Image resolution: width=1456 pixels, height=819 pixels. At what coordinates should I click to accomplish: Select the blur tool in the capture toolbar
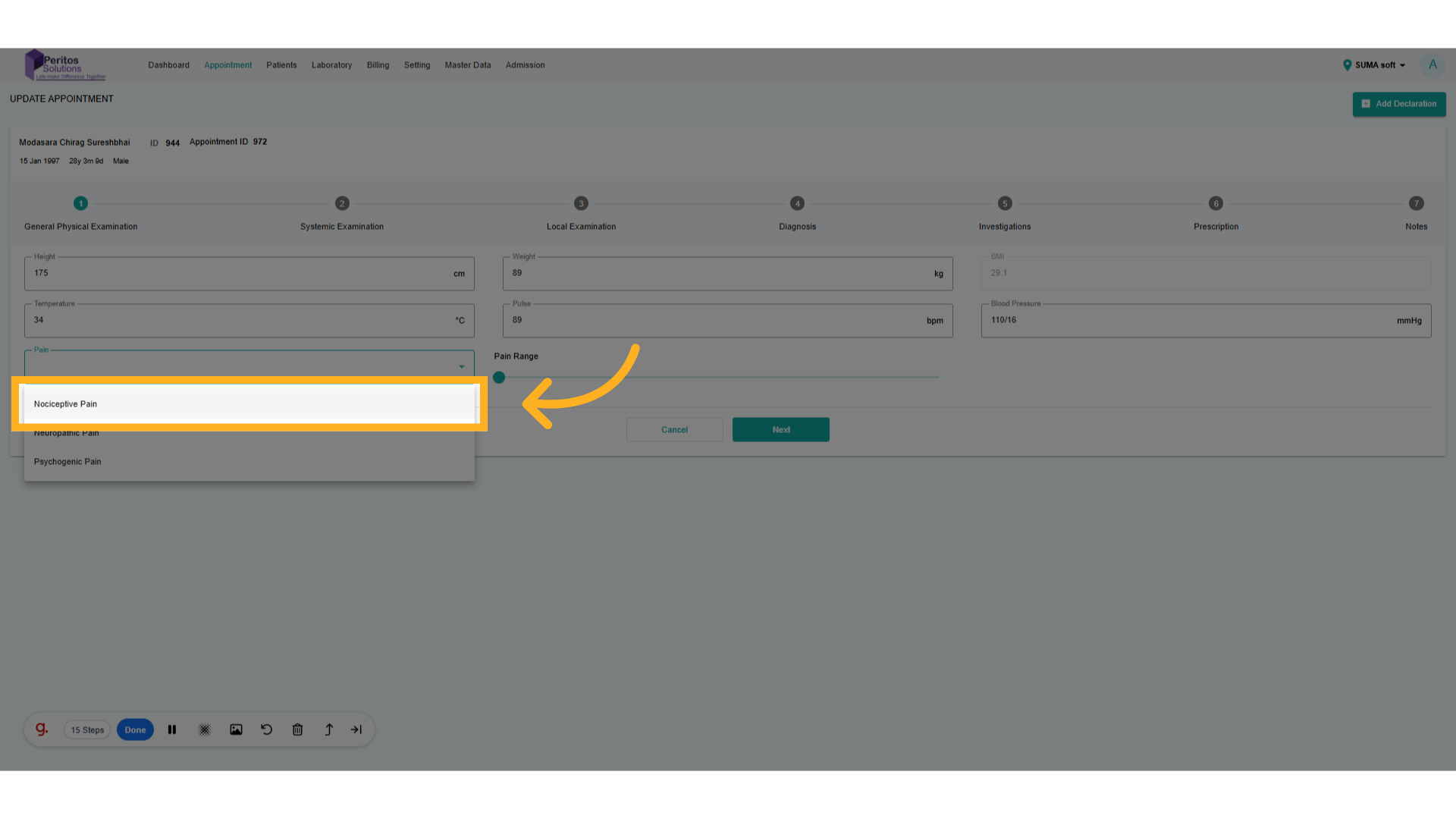[x=204, y=730]
